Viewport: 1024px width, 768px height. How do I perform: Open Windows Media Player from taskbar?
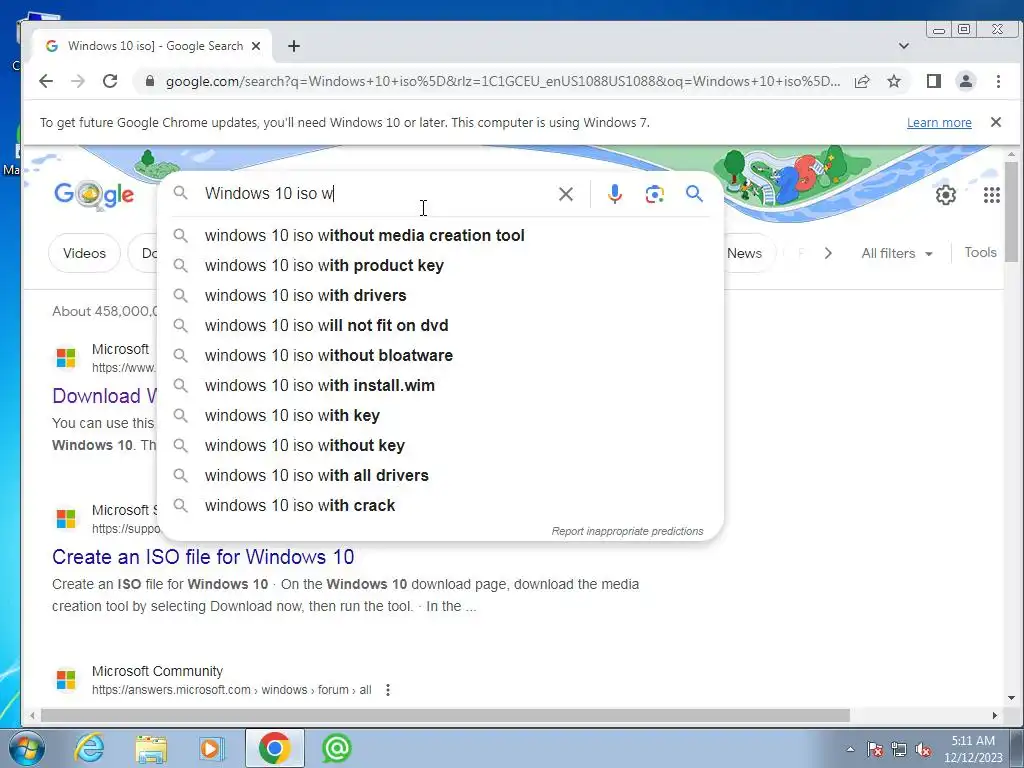pyautogui.click(x=212, y=748)
